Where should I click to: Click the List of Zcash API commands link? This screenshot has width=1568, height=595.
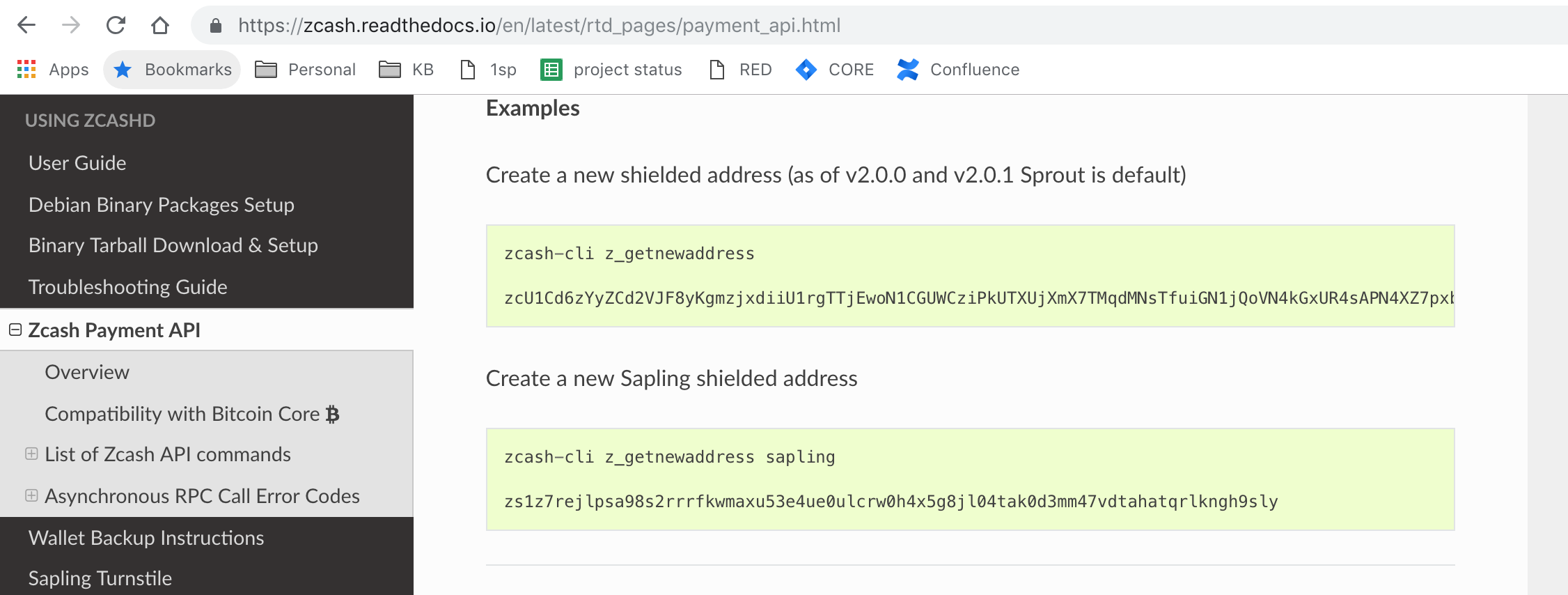pos(168,454)
